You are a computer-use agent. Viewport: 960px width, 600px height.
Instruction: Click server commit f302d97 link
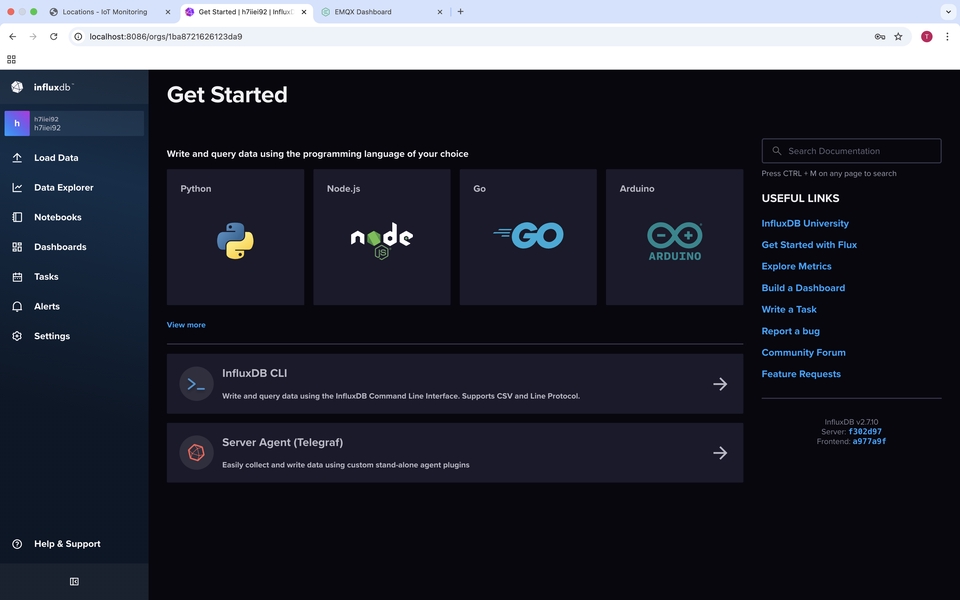click(x=865, y=432)
